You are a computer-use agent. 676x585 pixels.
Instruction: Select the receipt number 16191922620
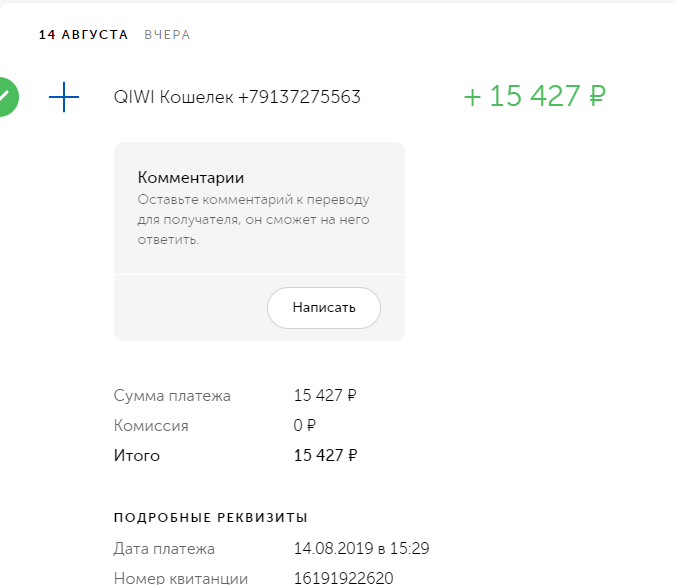click(343, 577)
